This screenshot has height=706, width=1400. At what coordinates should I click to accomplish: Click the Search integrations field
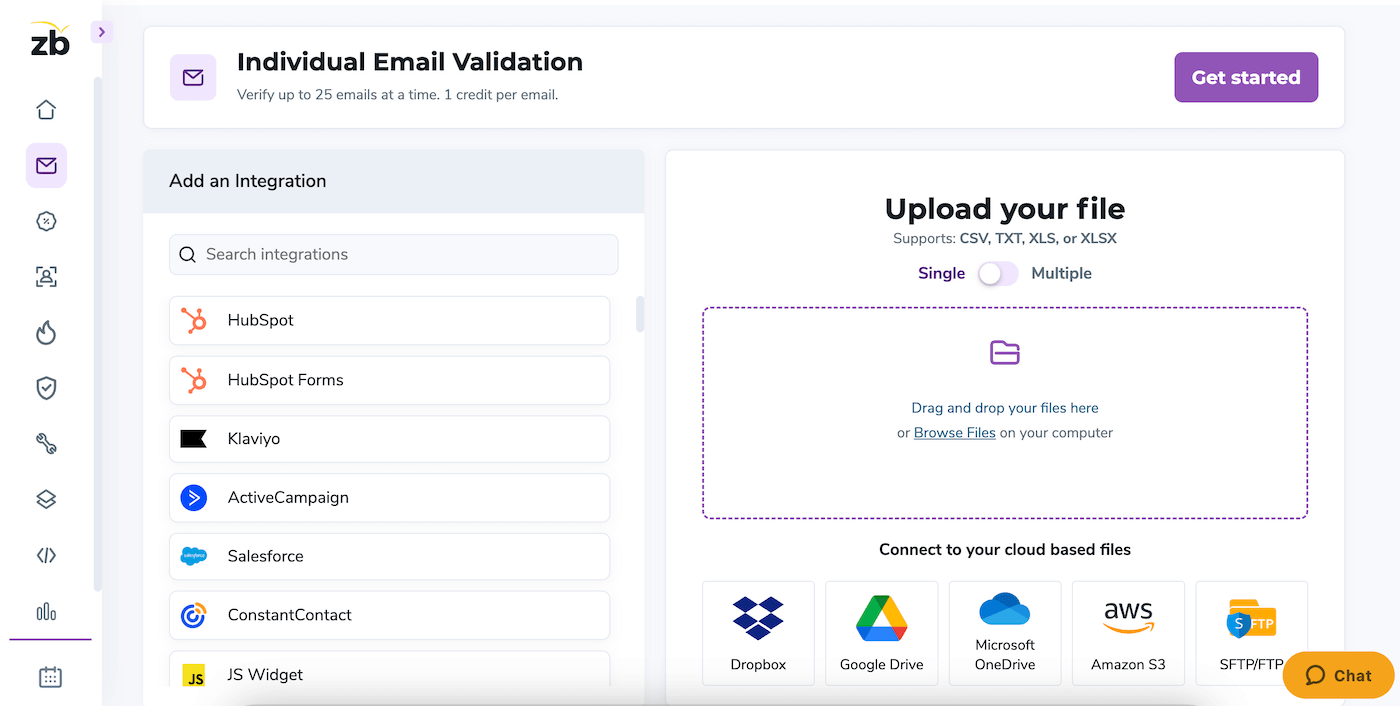click(x=393, y=255)
